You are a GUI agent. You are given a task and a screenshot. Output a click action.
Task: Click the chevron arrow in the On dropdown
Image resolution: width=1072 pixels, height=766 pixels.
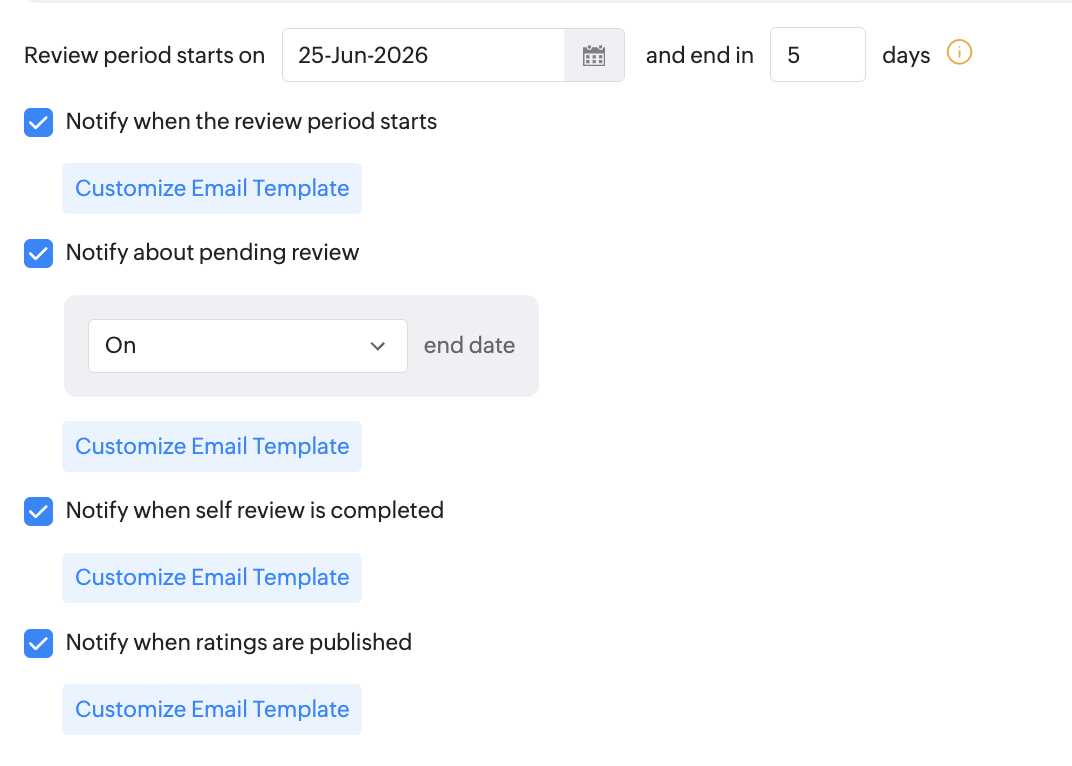(x=378, y=346)
